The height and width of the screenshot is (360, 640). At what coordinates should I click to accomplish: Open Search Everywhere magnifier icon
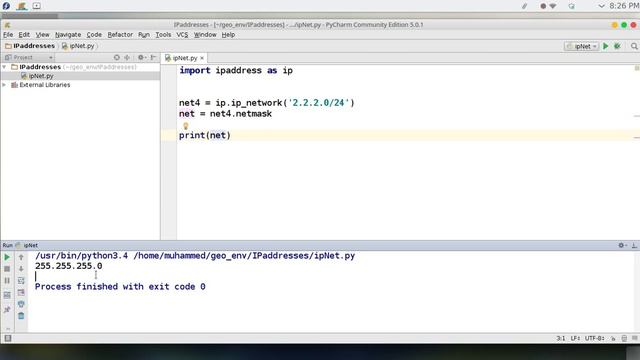tap(634, 46)
